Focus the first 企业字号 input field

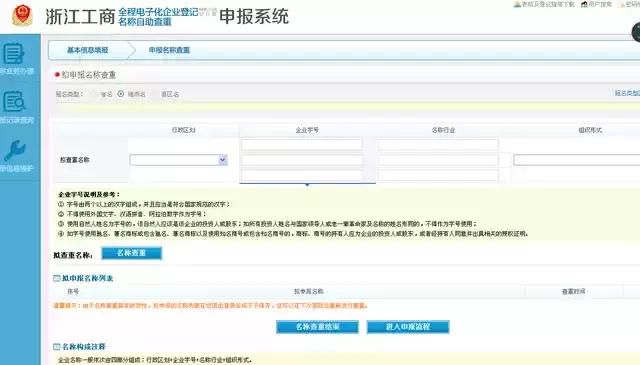click(302, 145)
